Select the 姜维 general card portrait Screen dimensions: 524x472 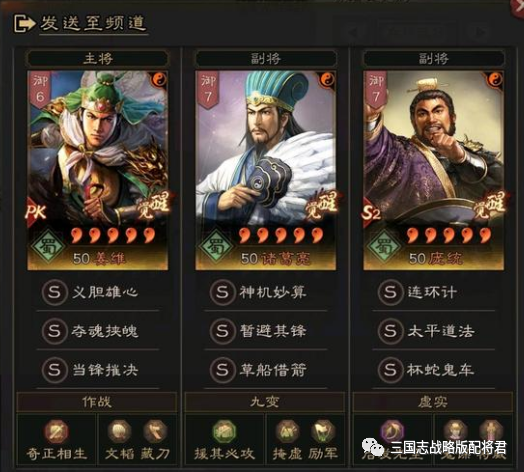(98, 170)
